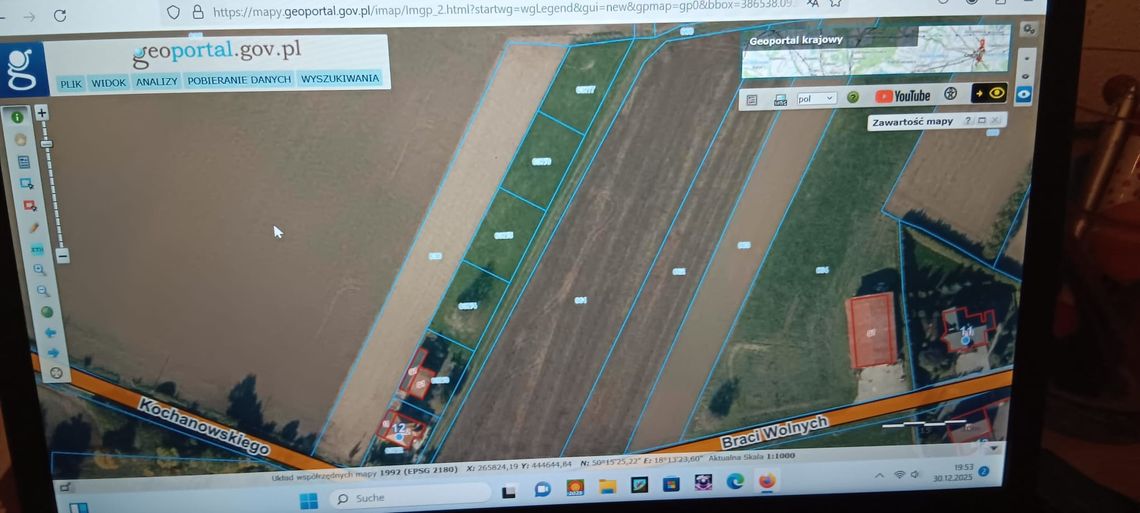Open the WYSZUKIWANIA search menu
1140x513 pixels.
coord(340,78)
